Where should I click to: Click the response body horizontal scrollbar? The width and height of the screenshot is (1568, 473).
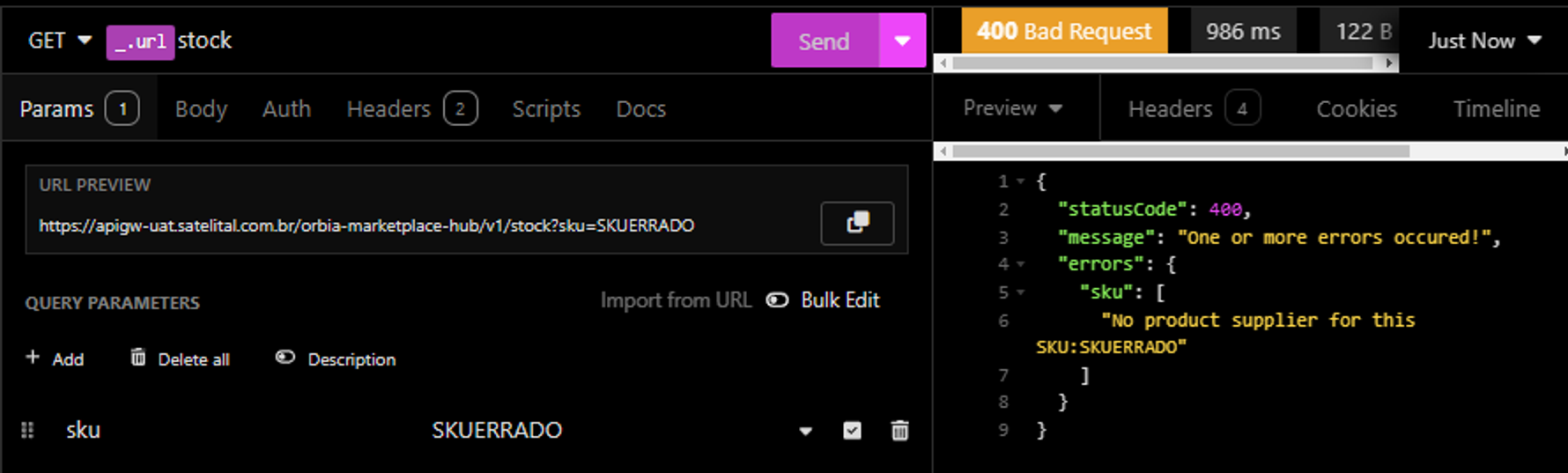(1180, 152)
